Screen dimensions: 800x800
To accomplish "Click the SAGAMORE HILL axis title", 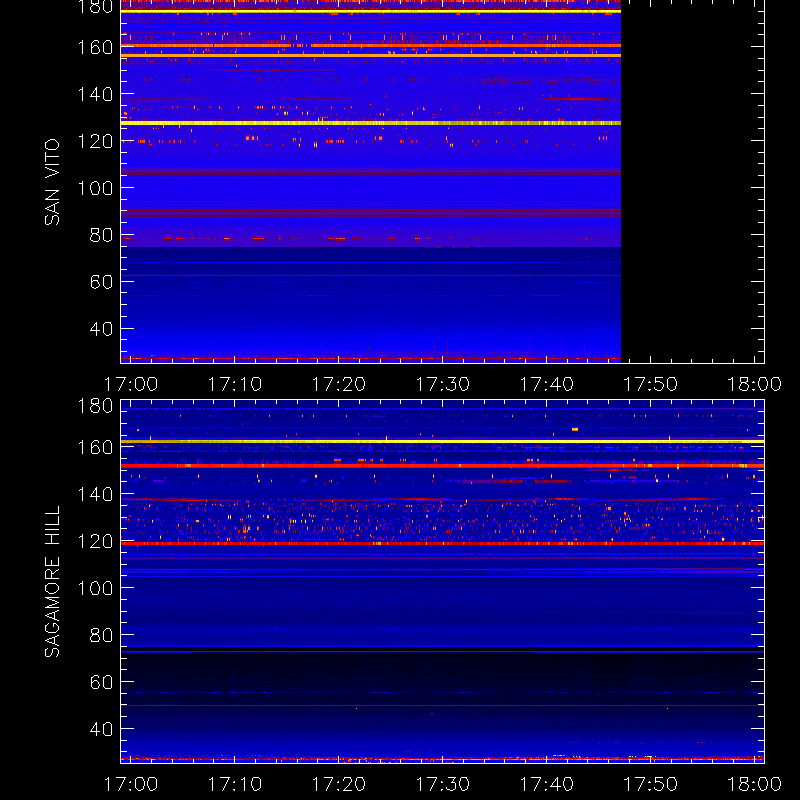I will click(x=52, y=582).
